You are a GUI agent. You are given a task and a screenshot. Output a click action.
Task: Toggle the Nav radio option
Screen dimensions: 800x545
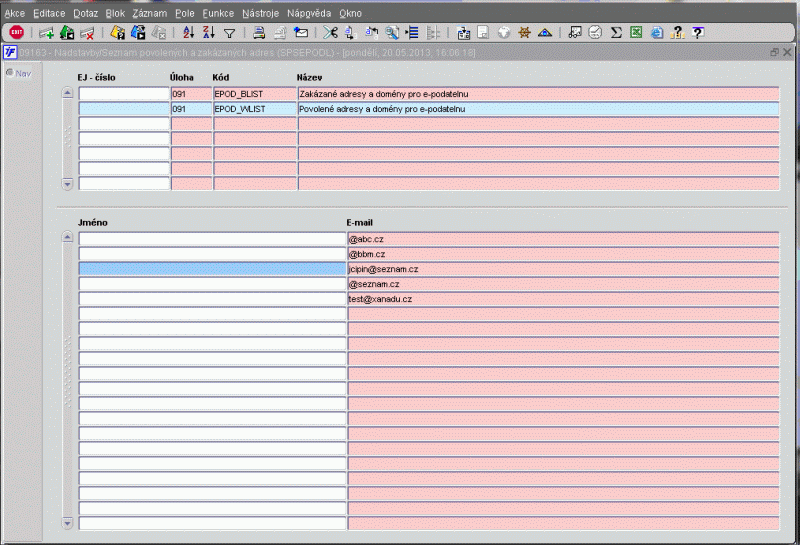coord(9,73)
